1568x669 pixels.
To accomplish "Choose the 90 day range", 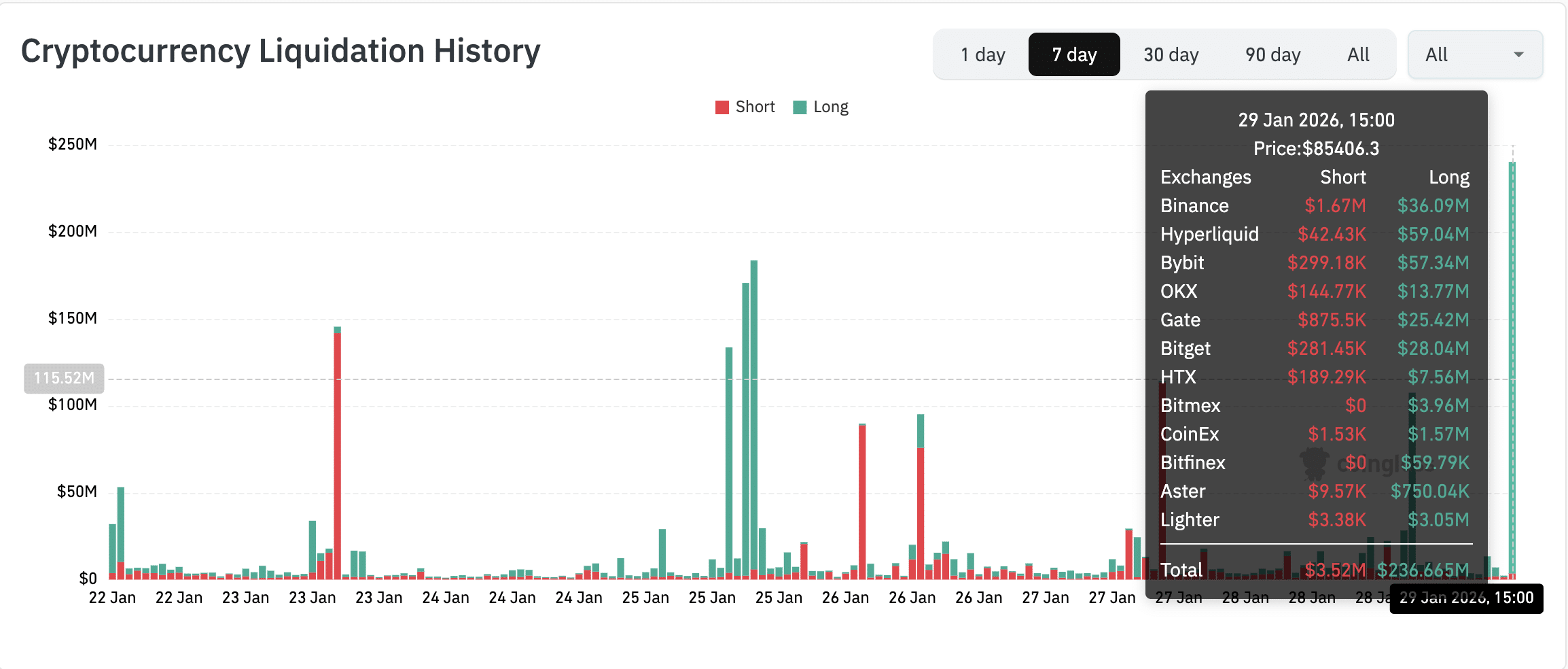I will [1272, 54].
